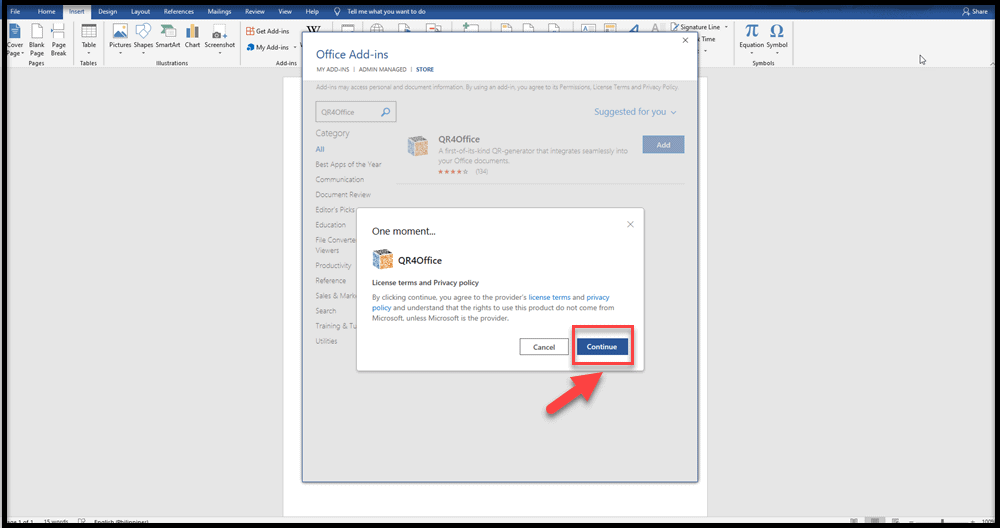
Task: Click the Signature Line button
Action: [695, 27]
